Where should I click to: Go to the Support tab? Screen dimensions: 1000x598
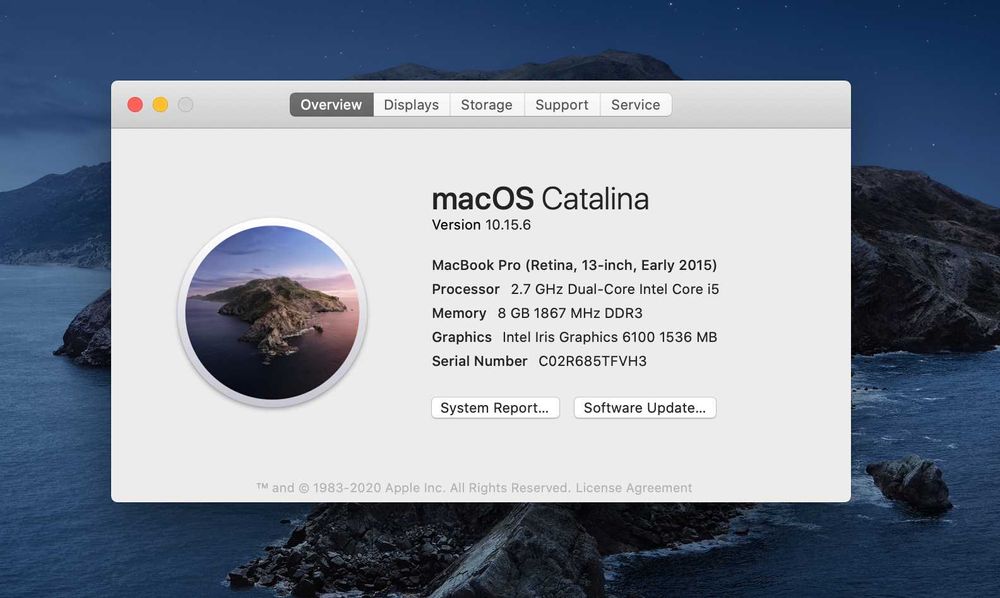[x=562, y=105]
